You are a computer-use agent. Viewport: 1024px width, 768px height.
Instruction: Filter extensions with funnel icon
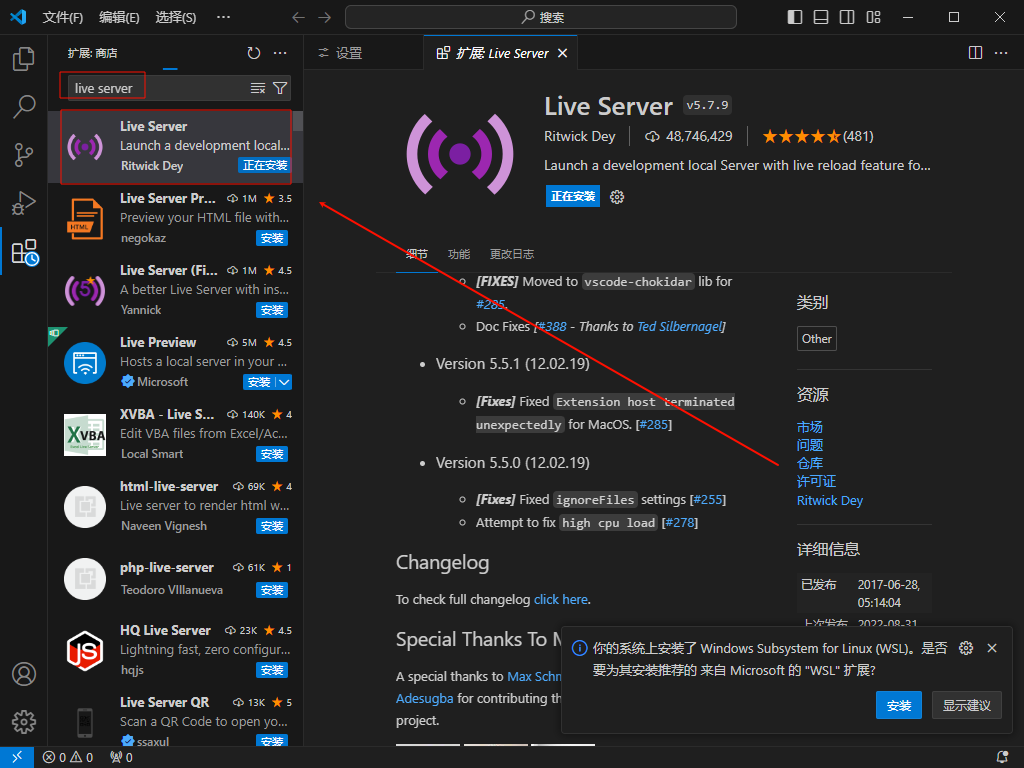(x=280, y=88)
